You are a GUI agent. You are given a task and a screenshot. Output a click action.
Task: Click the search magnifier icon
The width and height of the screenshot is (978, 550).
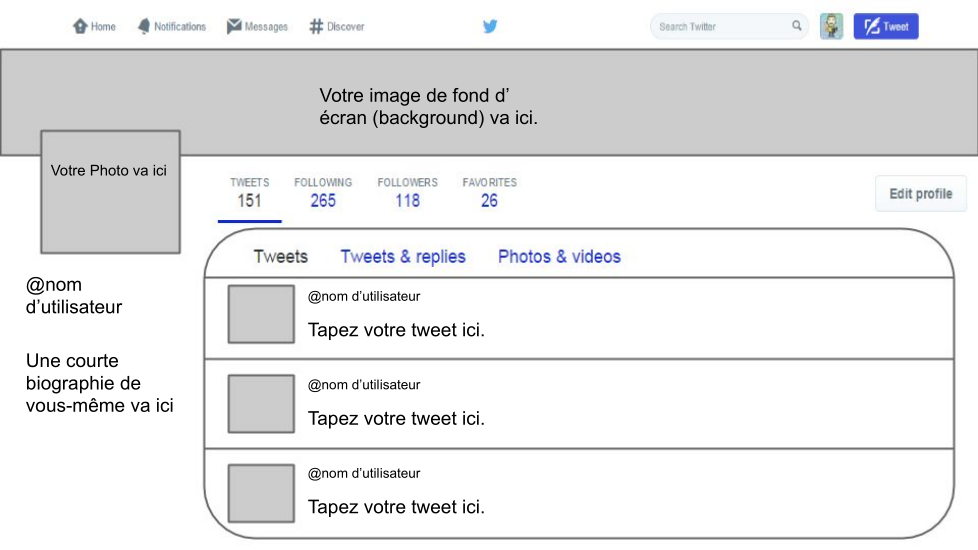click(797, 26)
